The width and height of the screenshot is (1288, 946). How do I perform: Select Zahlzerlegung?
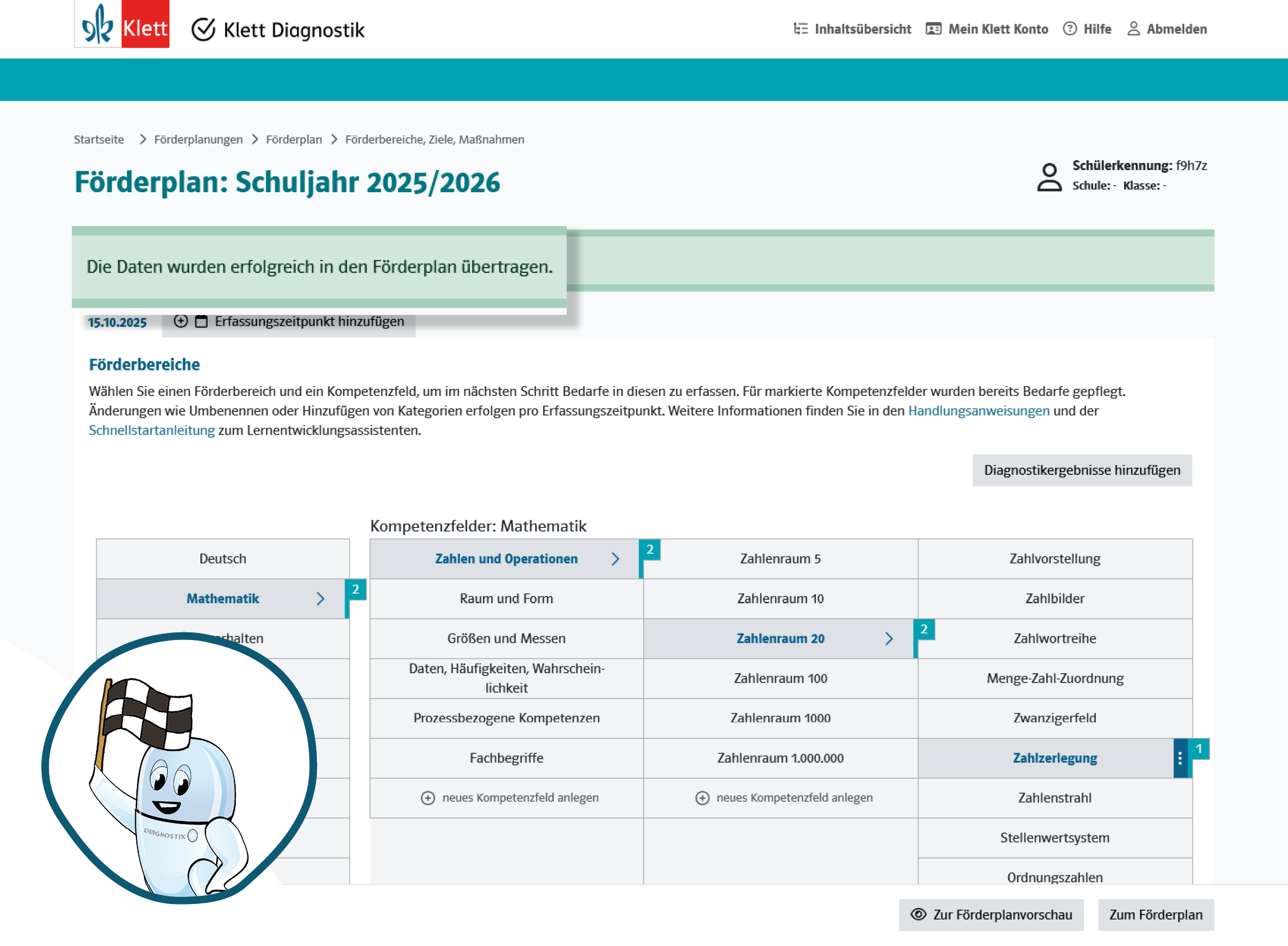[x=1055, y=759]
